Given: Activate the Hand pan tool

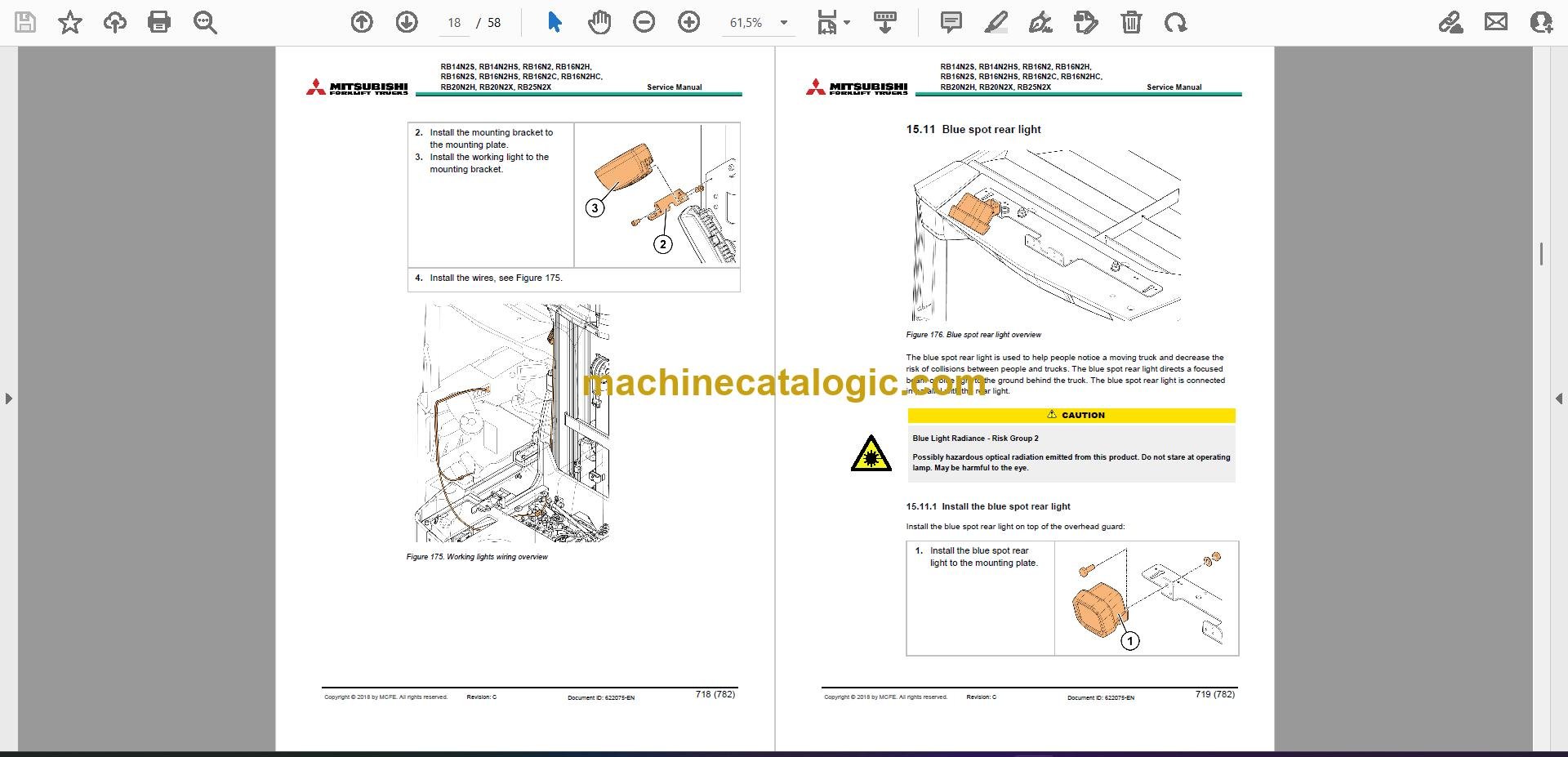Looking at the screenshot, I should (x=599, y=22).
